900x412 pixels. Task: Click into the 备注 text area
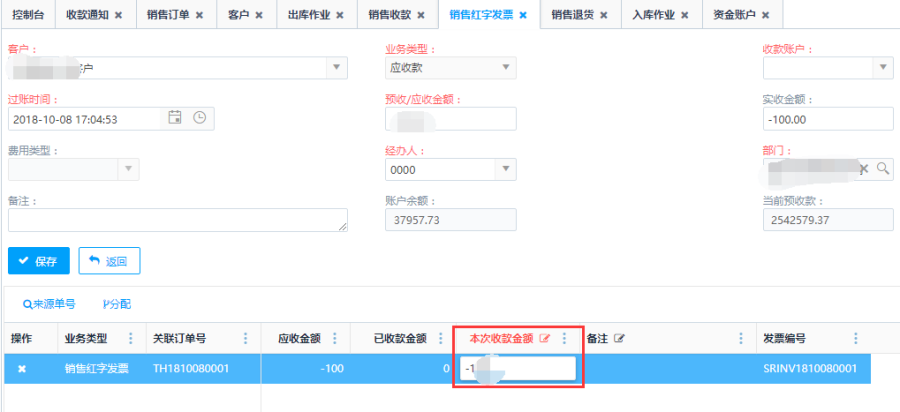tap(177, 220)
